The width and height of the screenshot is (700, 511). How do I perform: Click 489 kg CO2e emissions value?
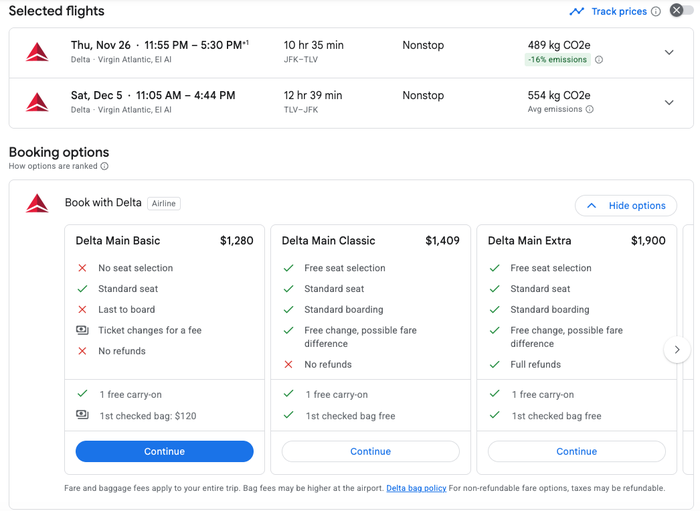click(x=559, y=45)
